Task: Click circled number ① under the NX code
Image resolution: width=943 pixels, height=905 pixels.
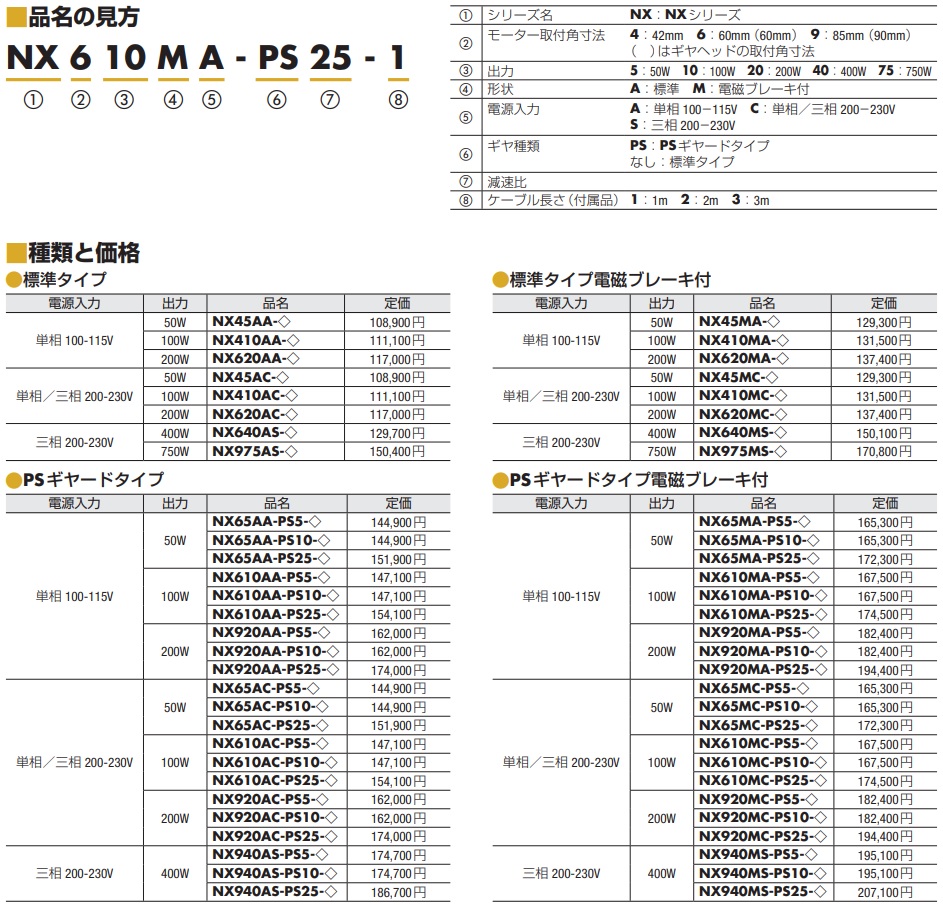Action: click(x=31, y=100)
